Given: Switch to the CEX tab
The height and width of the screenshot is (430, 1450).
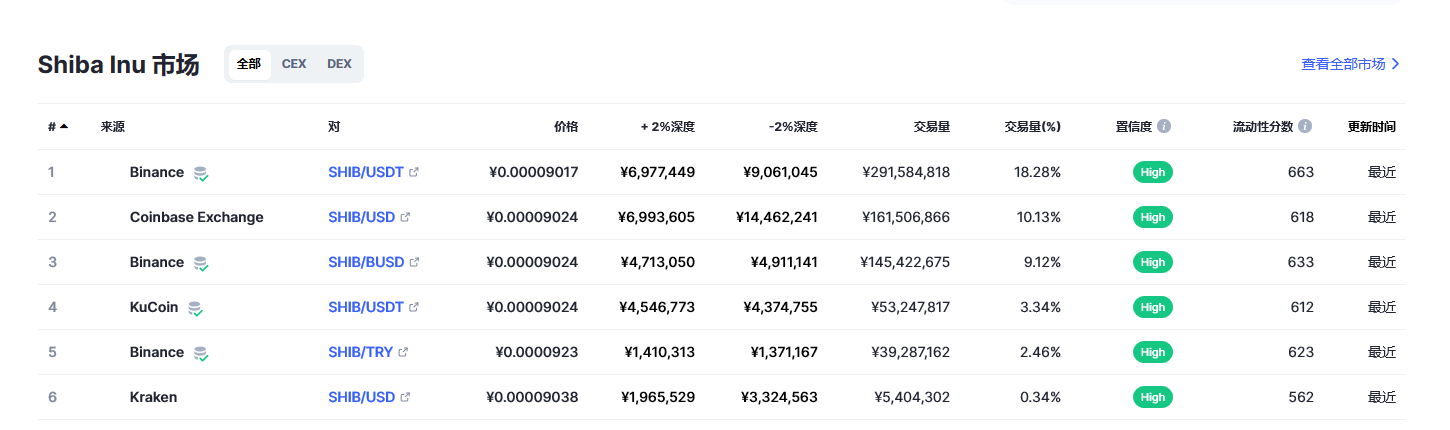Looking at the screenshot, I should (x=294, y=64).
